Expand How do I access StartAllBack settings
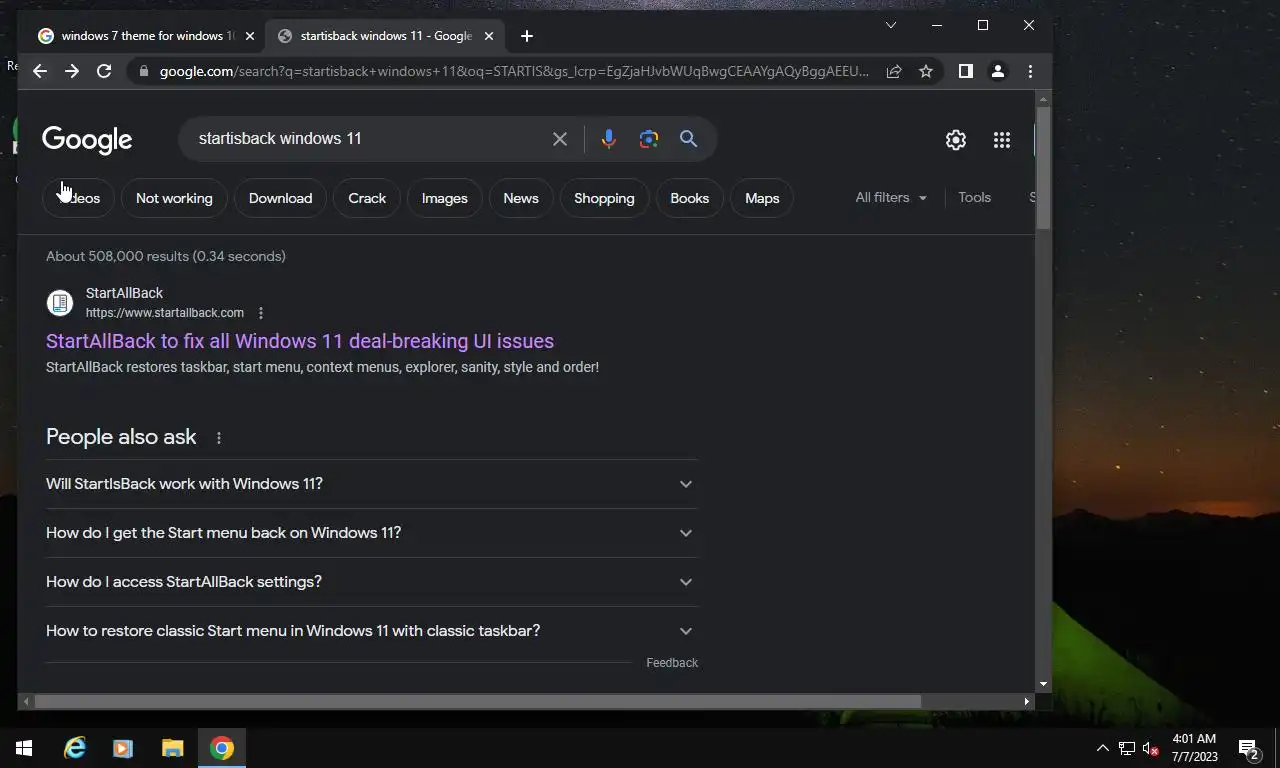1280x768 pixels. click(372, 582)
